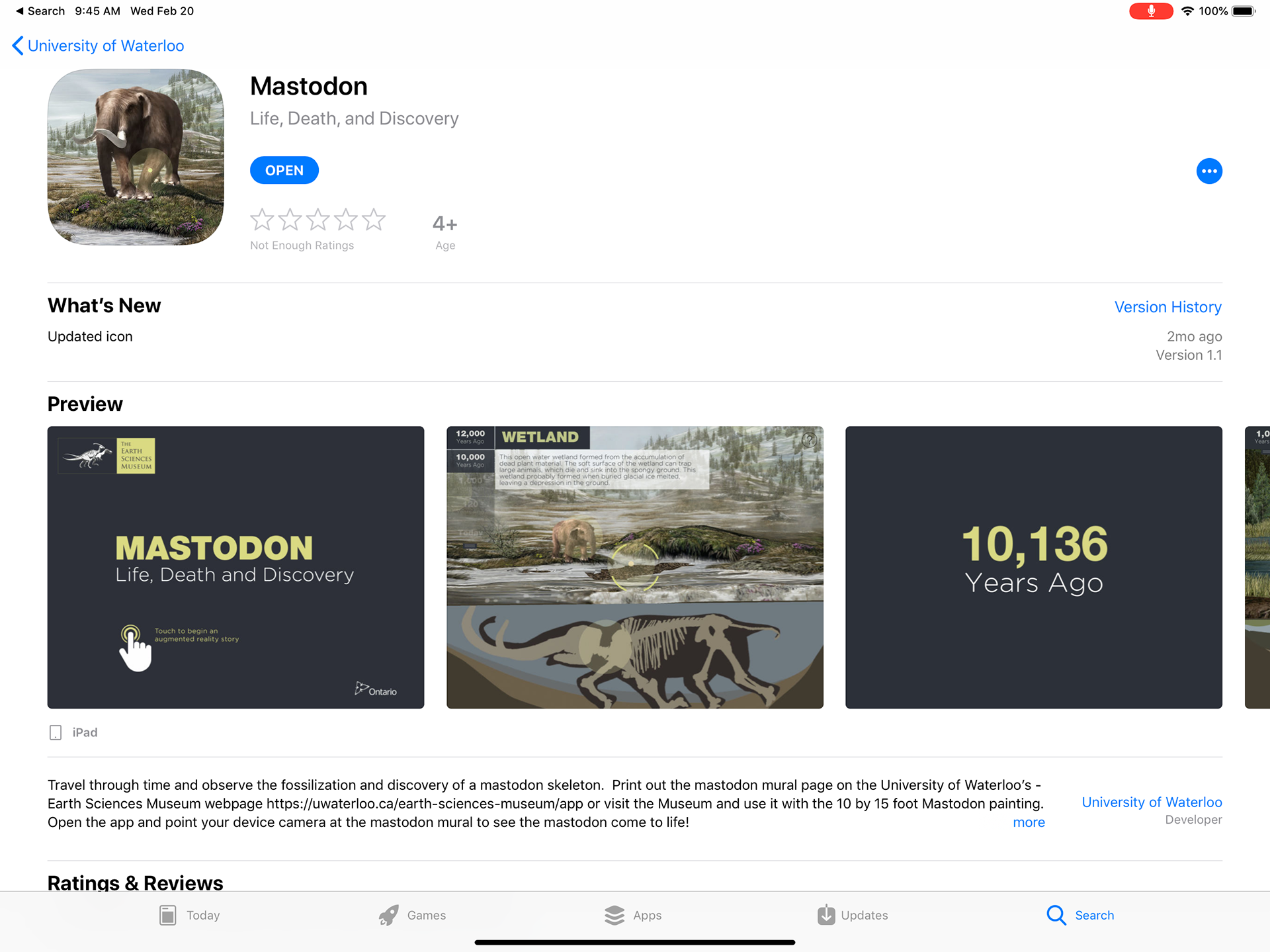Open the Mastodon app with OPEN button

point(284,170)
